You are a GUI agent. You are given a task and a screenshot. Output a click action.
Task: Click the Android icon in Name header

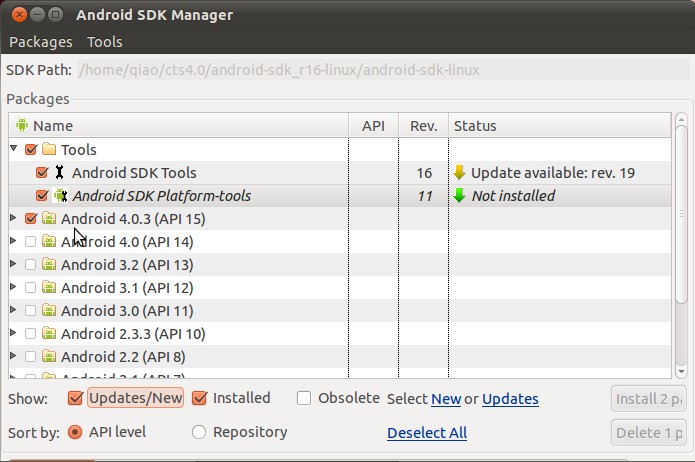point(22,125)
